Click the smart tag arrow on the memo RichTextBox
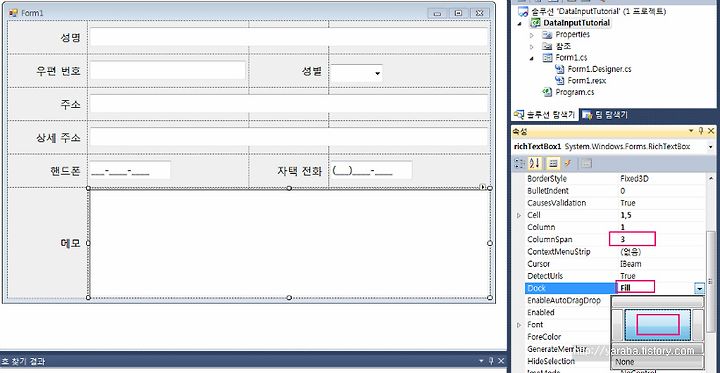Viewport: 720px width, 373px height. coord(482,186)
